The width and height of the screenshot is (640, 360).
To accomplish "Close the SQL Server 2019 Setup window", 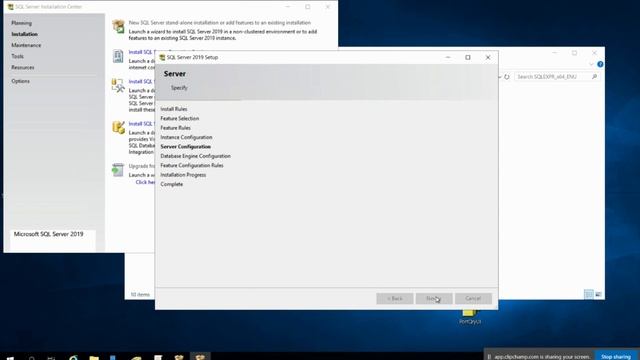I will (488, 58).
